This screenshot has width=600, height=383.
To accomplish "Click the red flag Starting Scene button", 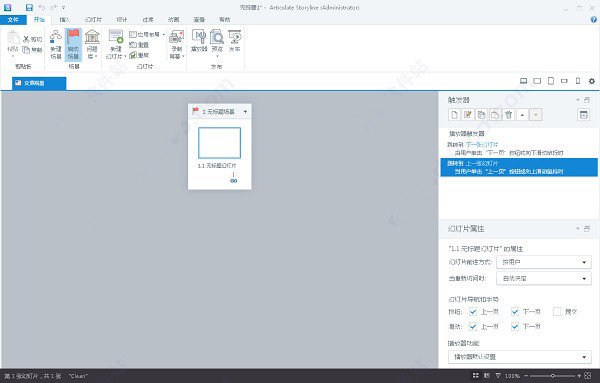I will pyautogui.click(x=73, y=44).
